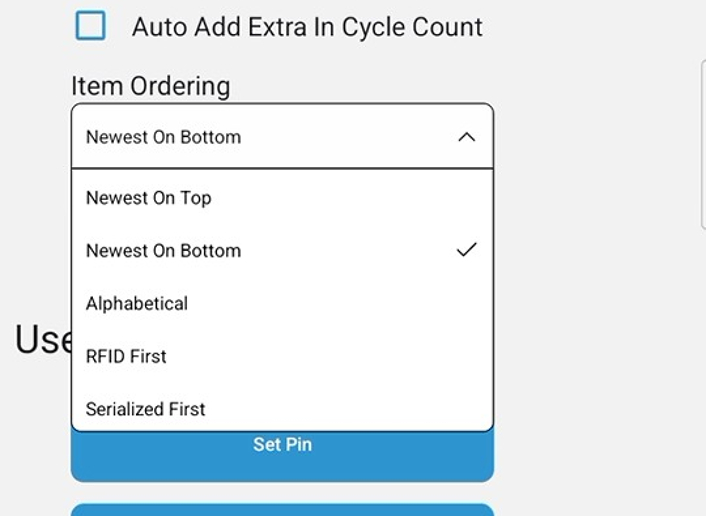Choose the checked Newest On Bottom option
706x516 pixels.
tap(163, 251)
